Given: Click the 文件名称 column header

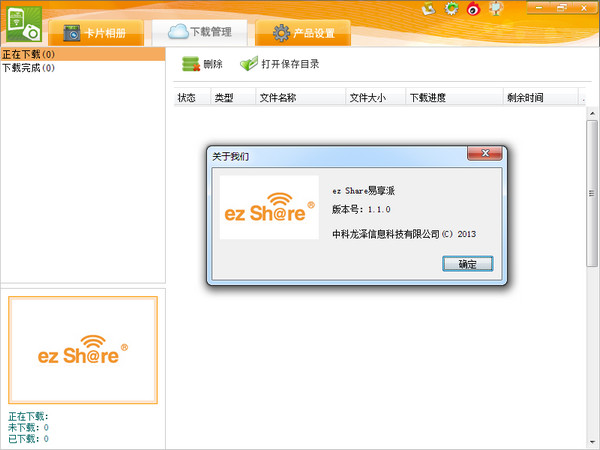Looking at the screenshot, I should [301, 98].
